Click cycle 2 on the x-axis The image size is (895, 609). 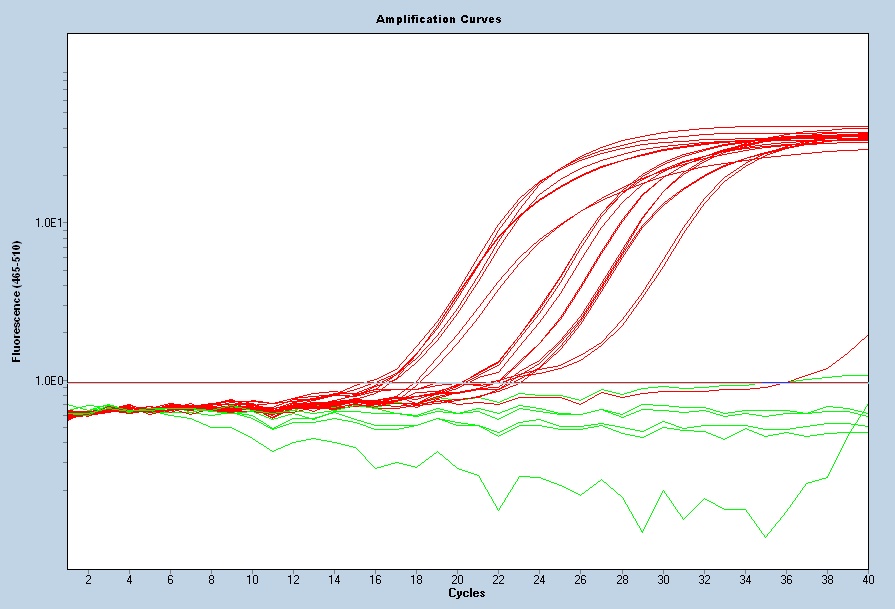88,580
